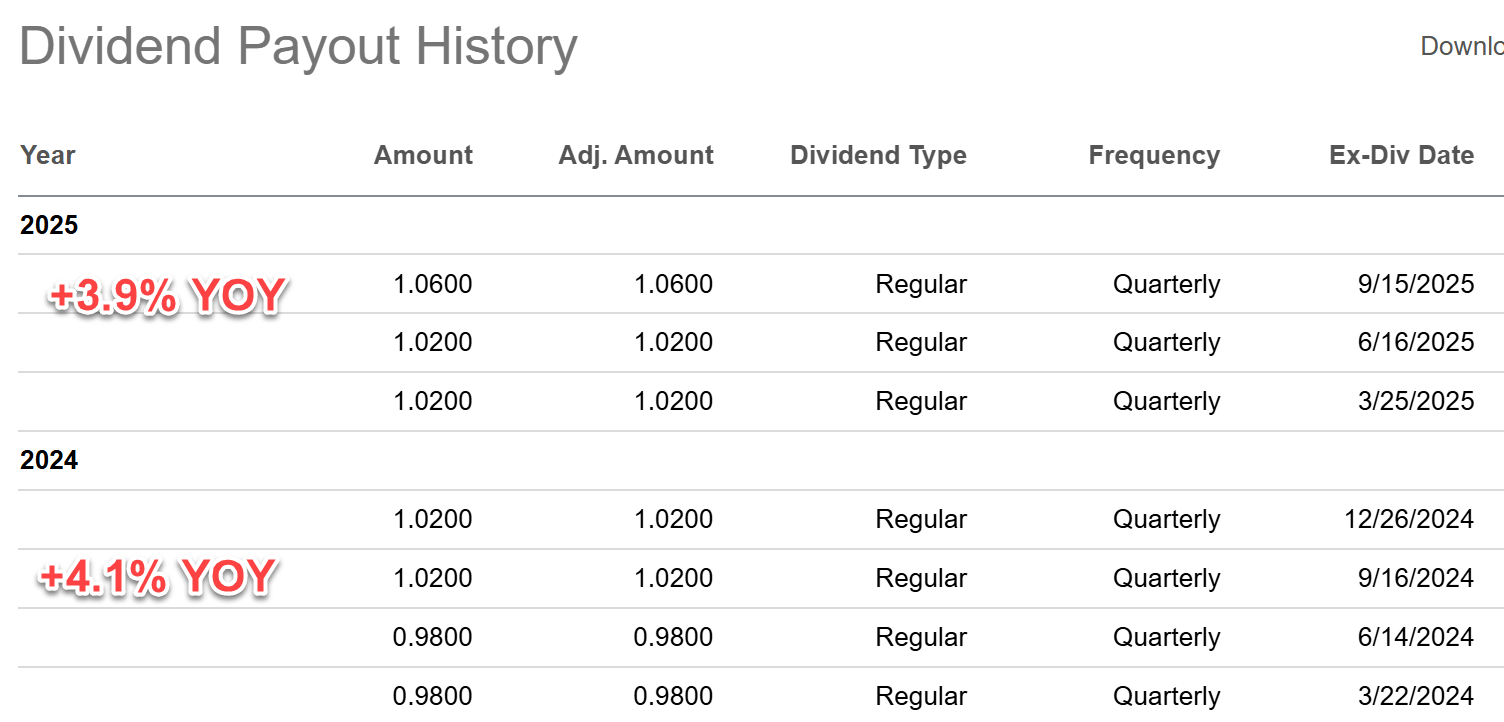Sort by the Ex-Div Date header
Viewport: 1504px width, 722px height.
click(x=1401, y=155)
